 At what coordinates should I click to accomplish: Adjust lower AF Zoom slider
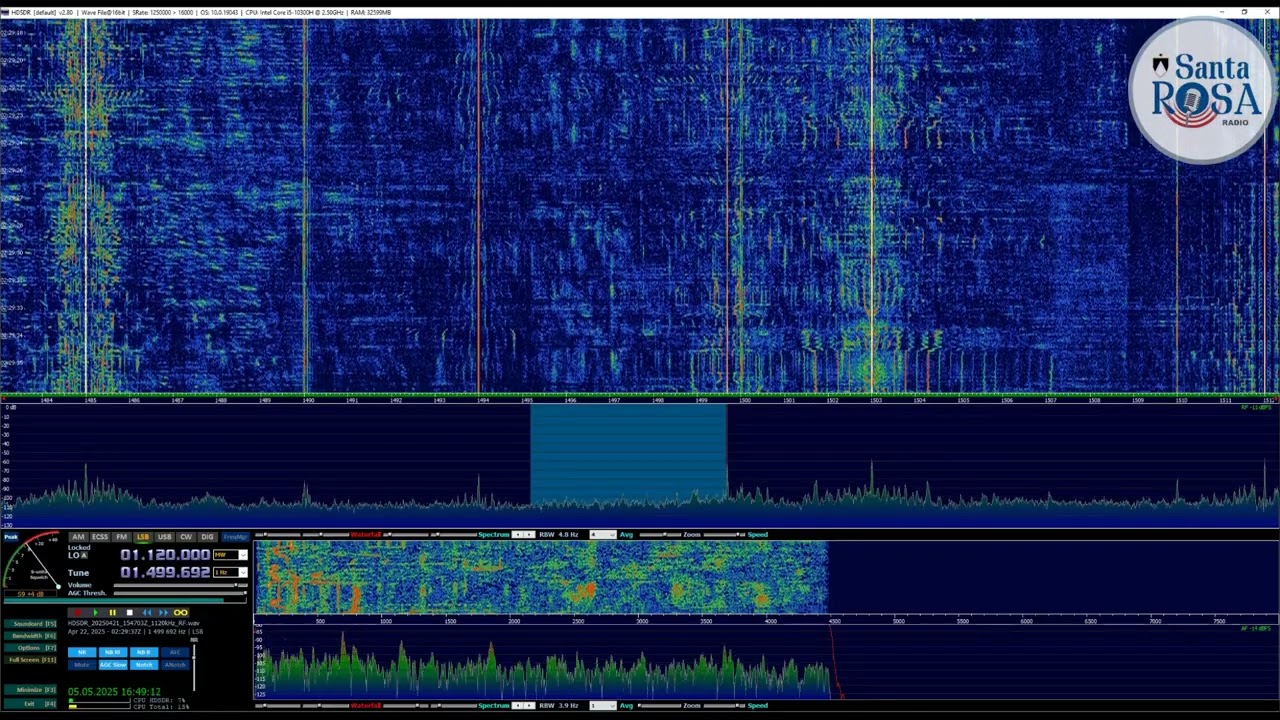pyautogui.click(x=660, y=706)
